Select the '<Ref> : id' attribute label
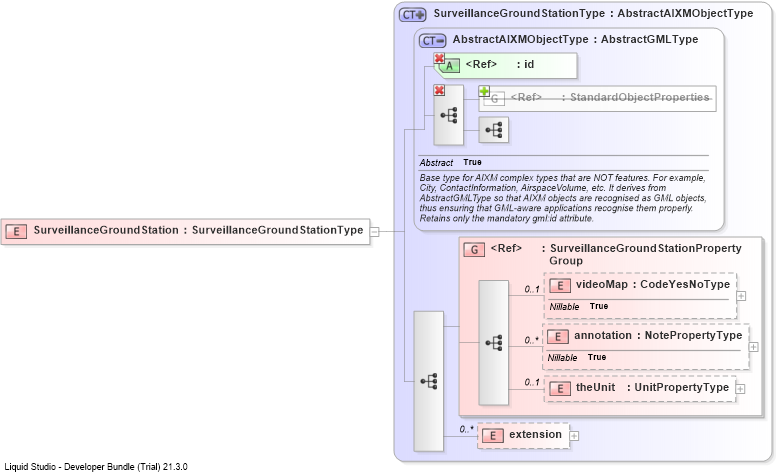The image size is (776, 472). click(500, 64)
